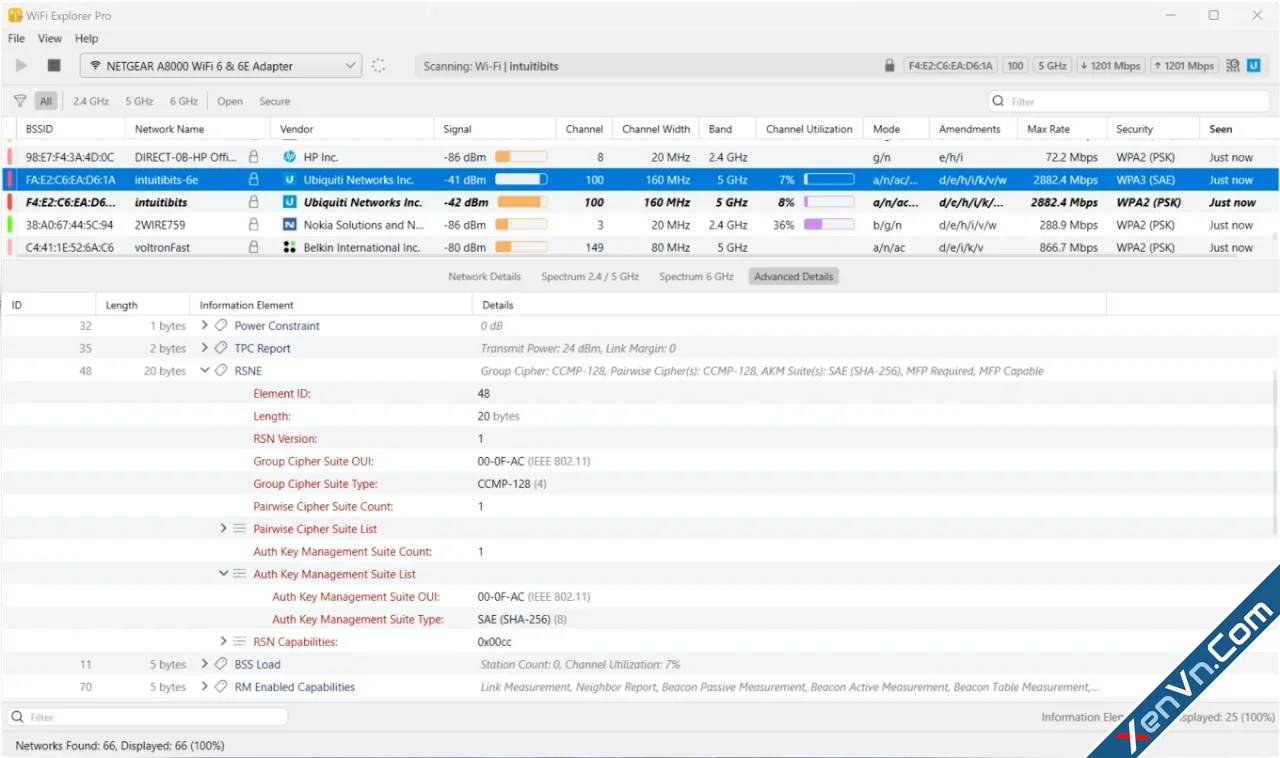Open the Help menu
1280x758 pixels.
pos(87,38)
